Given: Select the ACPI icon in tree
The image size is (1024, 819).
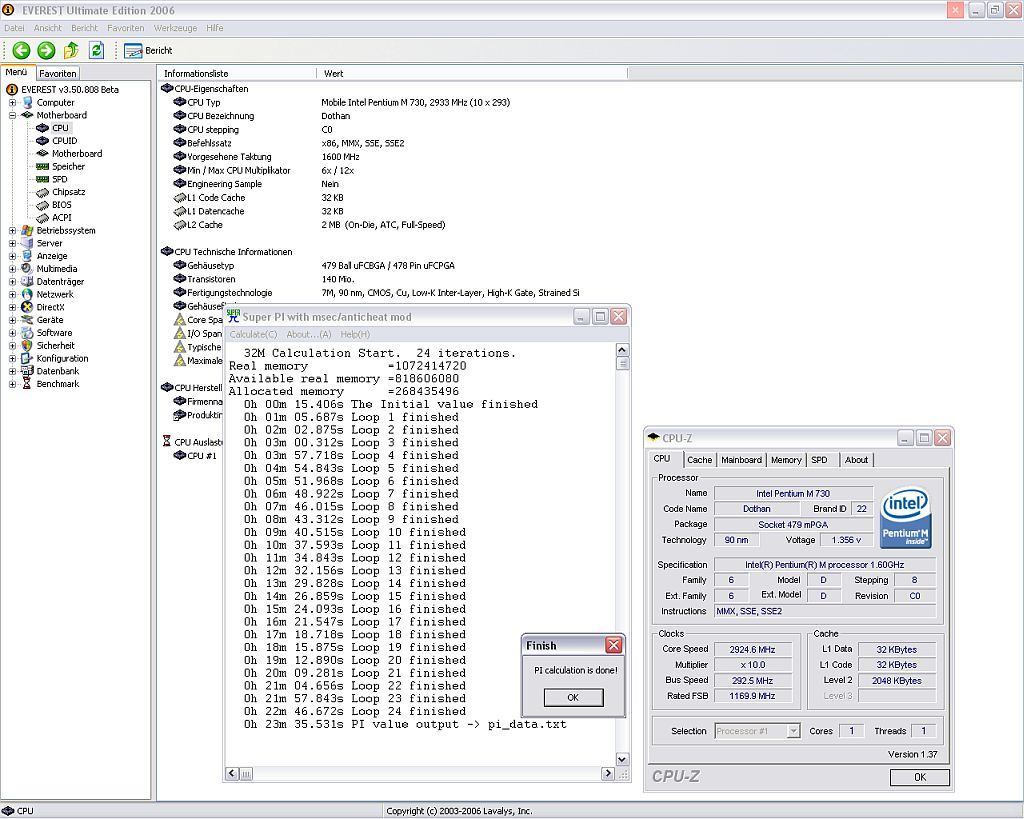Looking at the screenshot, I should pyautogui.click(x=42, y=217).
